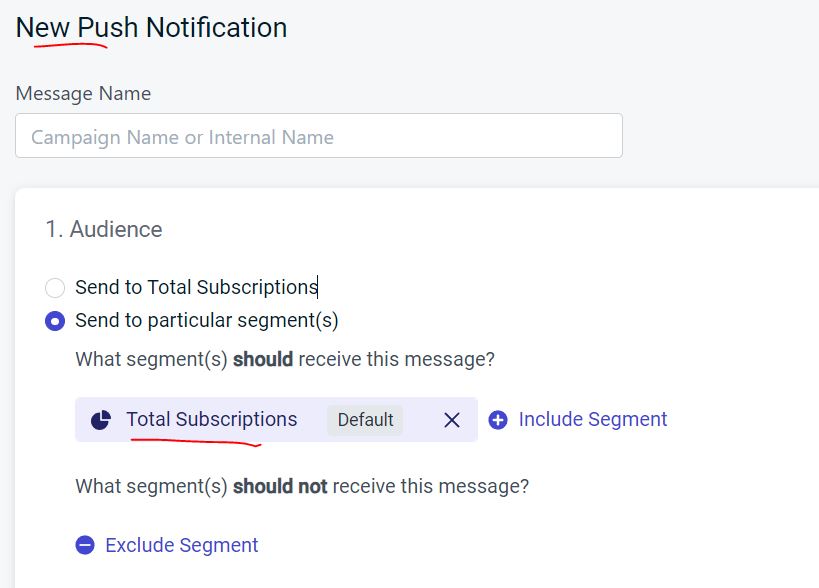Click the New Push Notification page heading
Screen dimensions: 819x588
151,28
